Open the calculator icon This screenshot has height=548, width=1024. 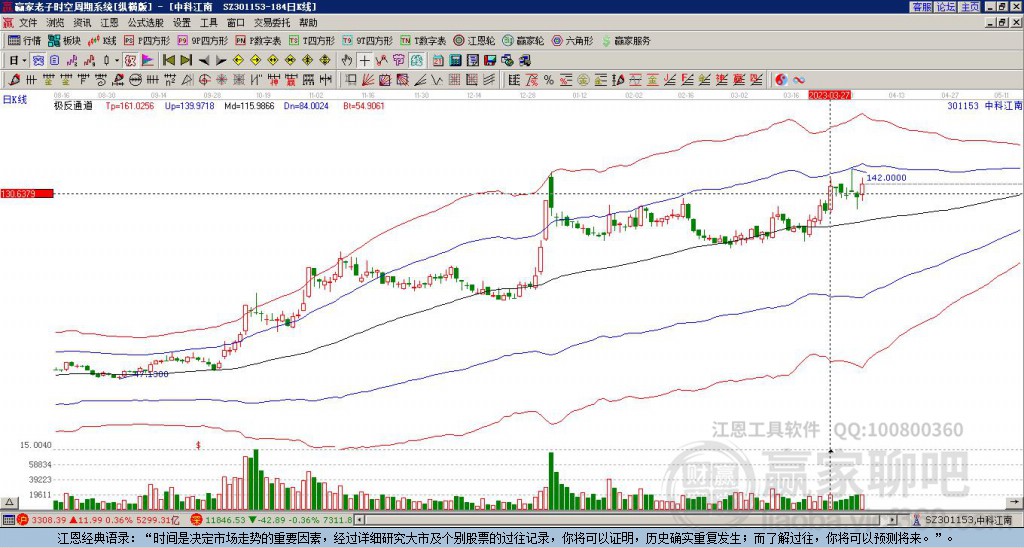455,61
